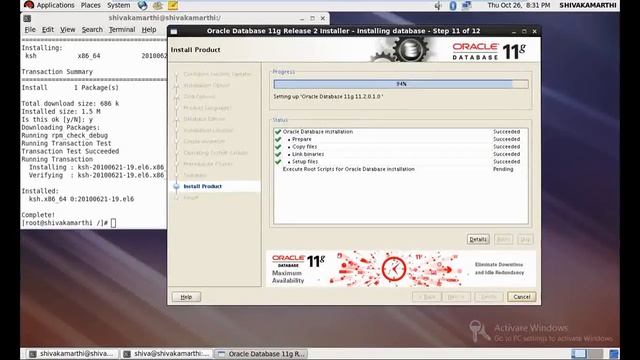Image resolution: width=640 pixels, height=360 pixels.
Task: Click the Install Product step bullet marker
Action: point(176,187)
